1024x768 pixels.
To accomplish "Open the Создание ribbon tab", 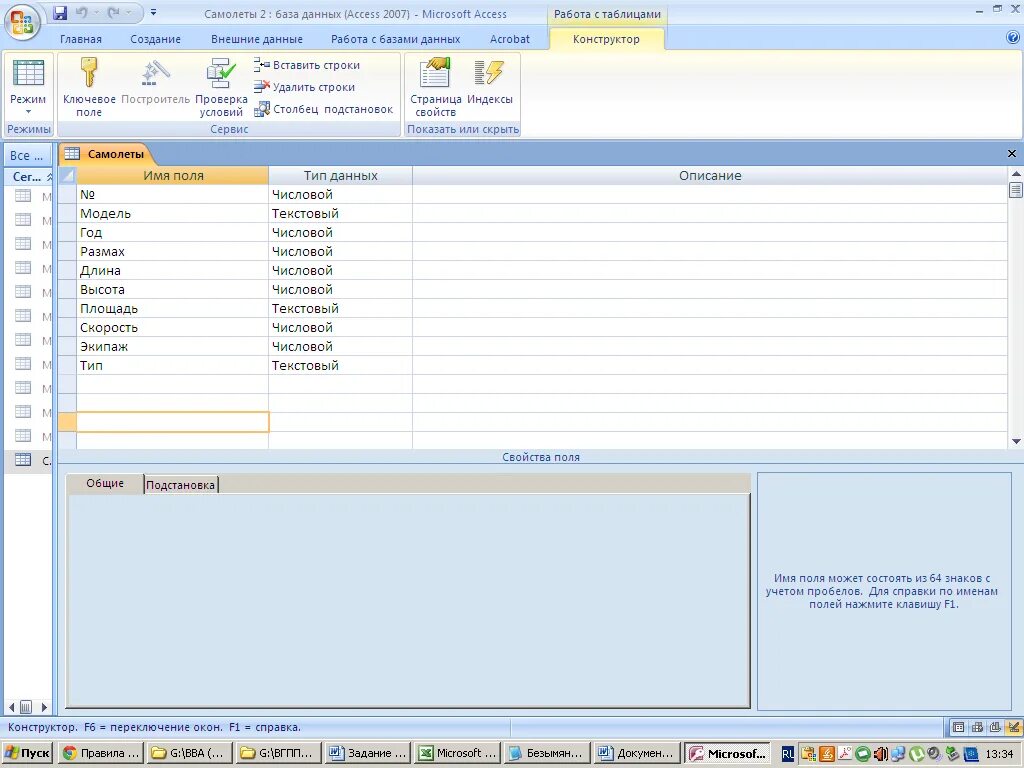I will coord(155,39).
